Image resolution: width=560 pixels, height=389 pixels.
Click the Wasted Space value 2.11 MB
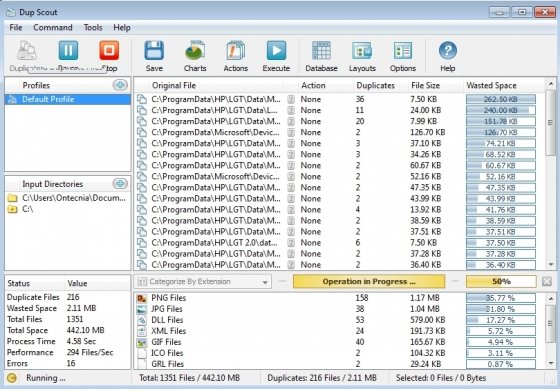[x=81, y=308]
